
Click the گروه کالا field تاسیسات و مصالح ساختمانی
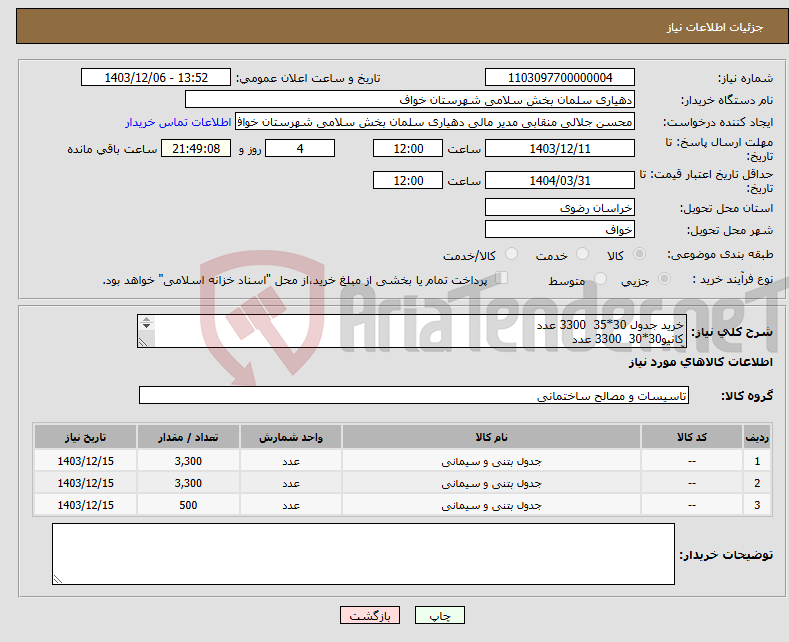pos(414,395)
